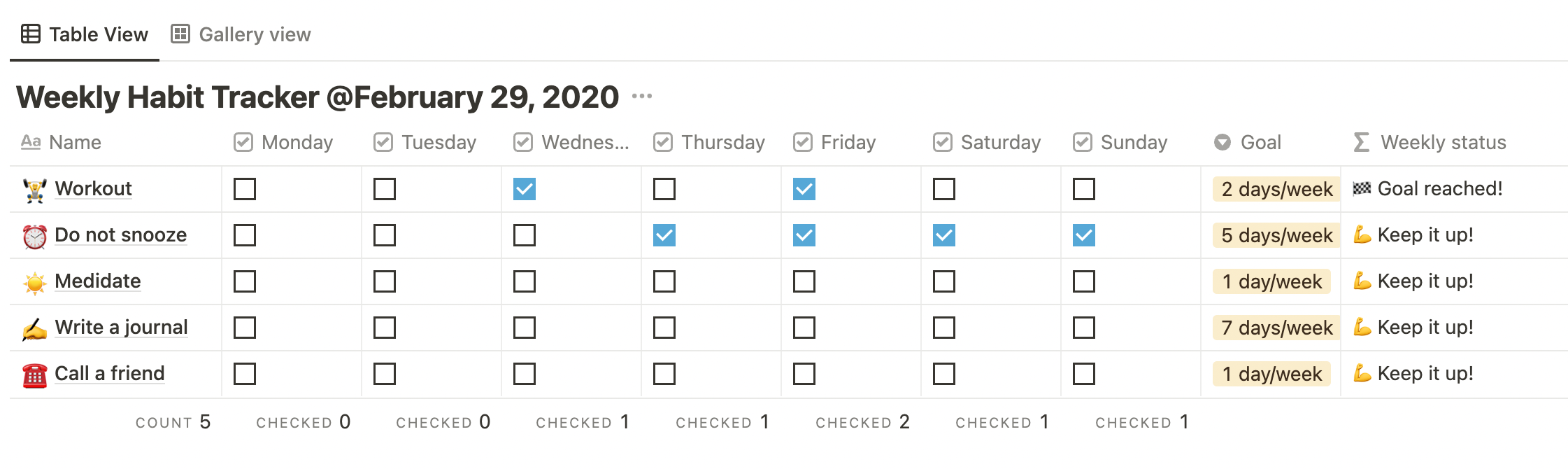Open the three-dot menu next to database title
The height and width of the screenshot is (469, 1568).
pyautogui.click(x=641, y=97)
